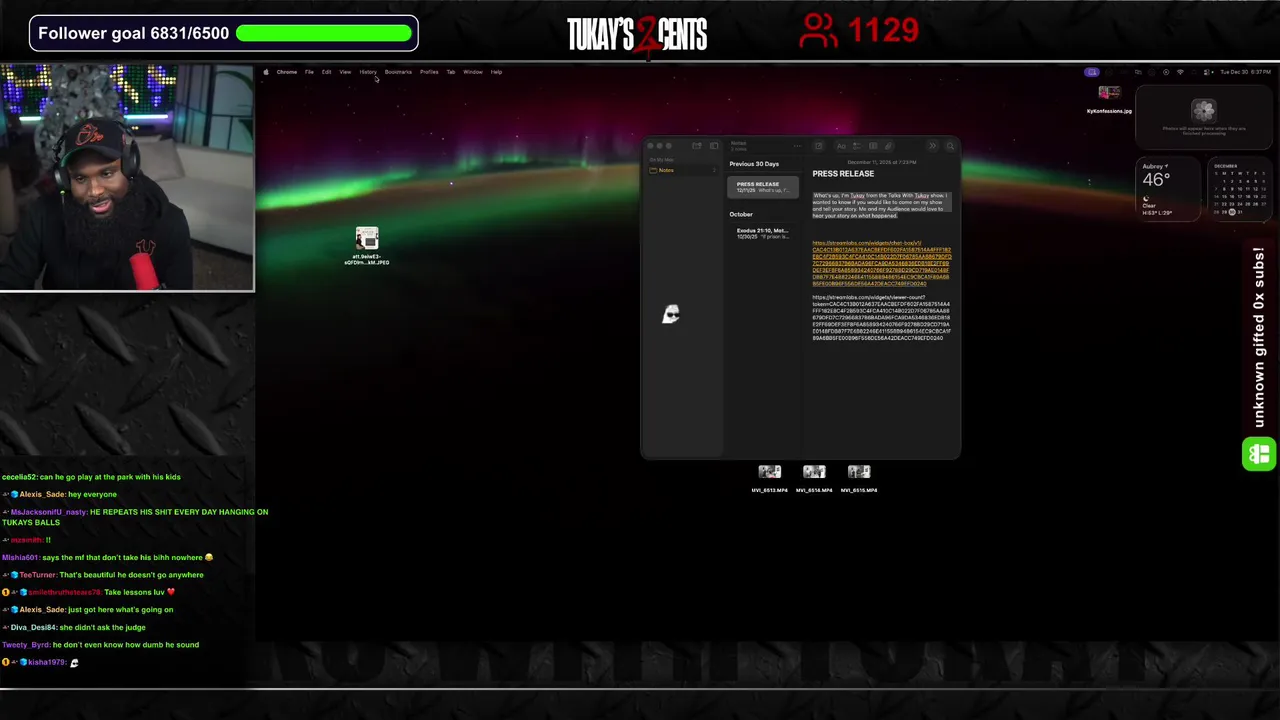The width and height of the screenshot is (1280, 720).
Task: Select the MVI_6515.MP4 desktop video file
Action: pyautogui.click(x=859, y=479)
